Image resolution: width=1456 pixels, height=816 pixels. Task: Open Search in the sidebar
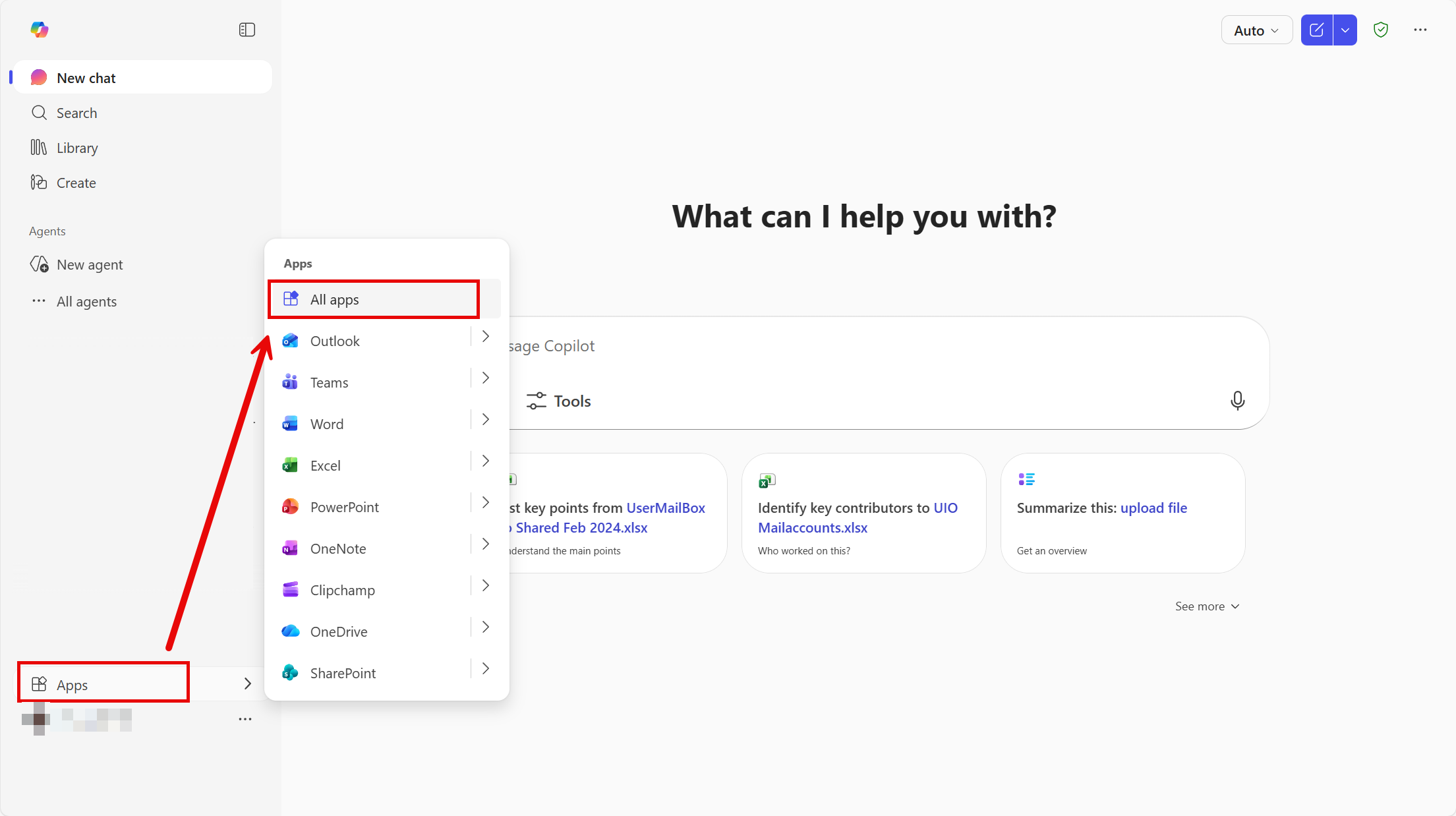tap(76, 113)
